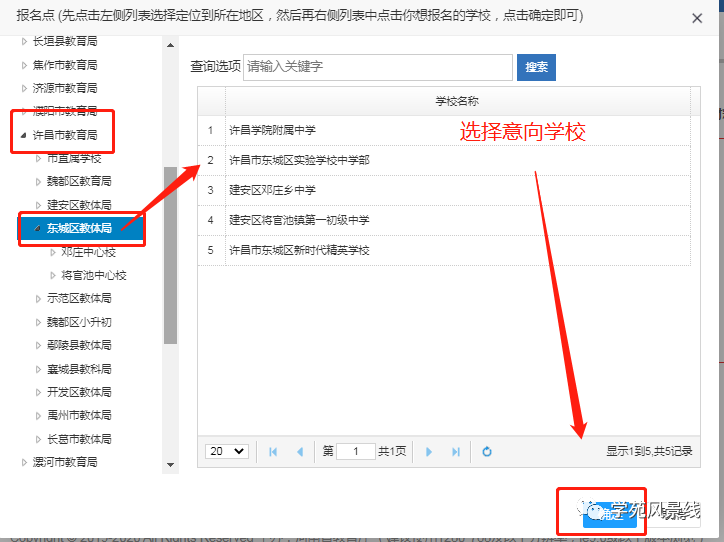Go to first page pagination icon
This screenshot has height=542, width=724.
[x=273, y=452]
